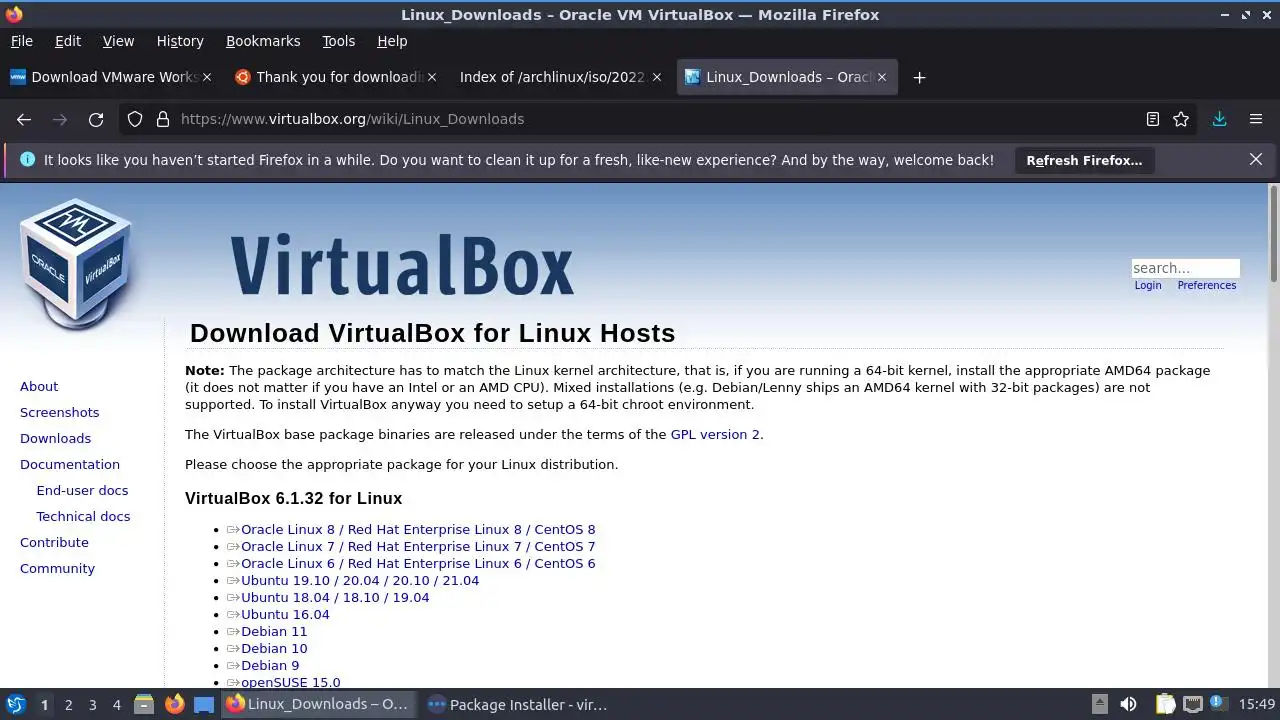The image size is (1280, 720).
Task: Click the show desktop taskbar icon
Action: 204,704
